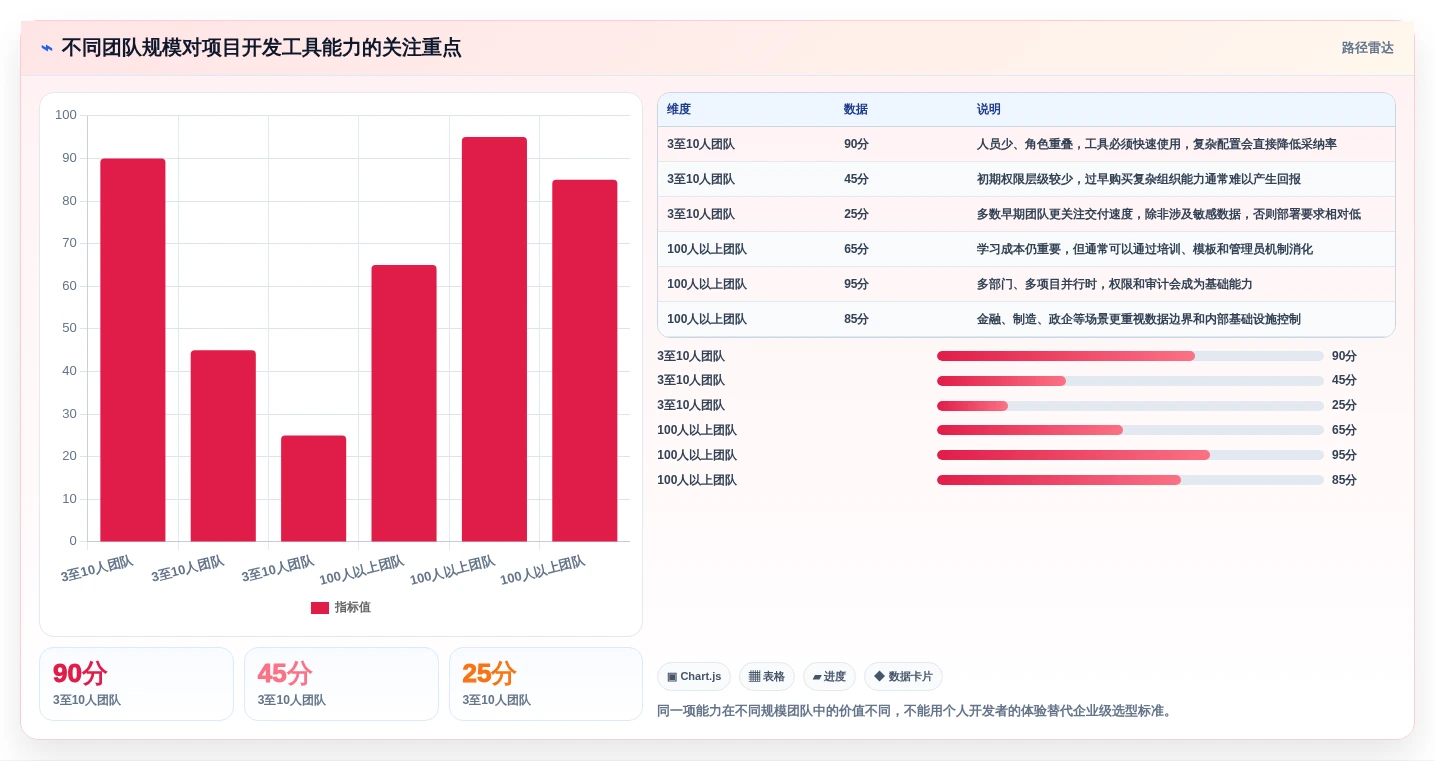This screenshot has height=761, width=1435.
Task: Click the chart bar reaching value 45
Action: pos(223,446)
